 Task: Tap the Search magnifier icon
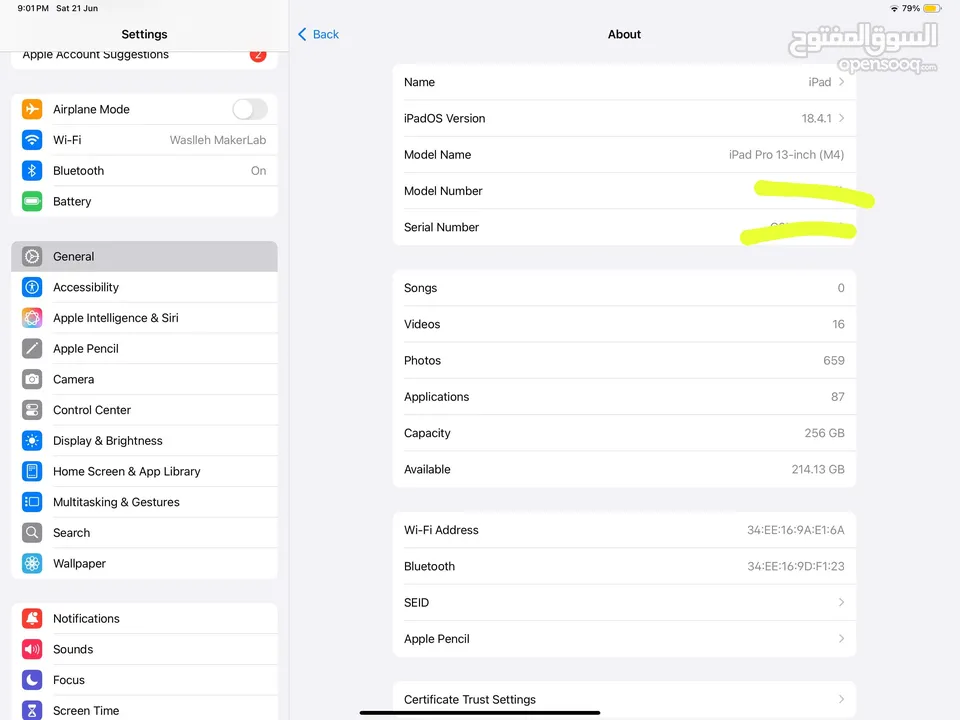pyautogui.click(x=32, y=533)
